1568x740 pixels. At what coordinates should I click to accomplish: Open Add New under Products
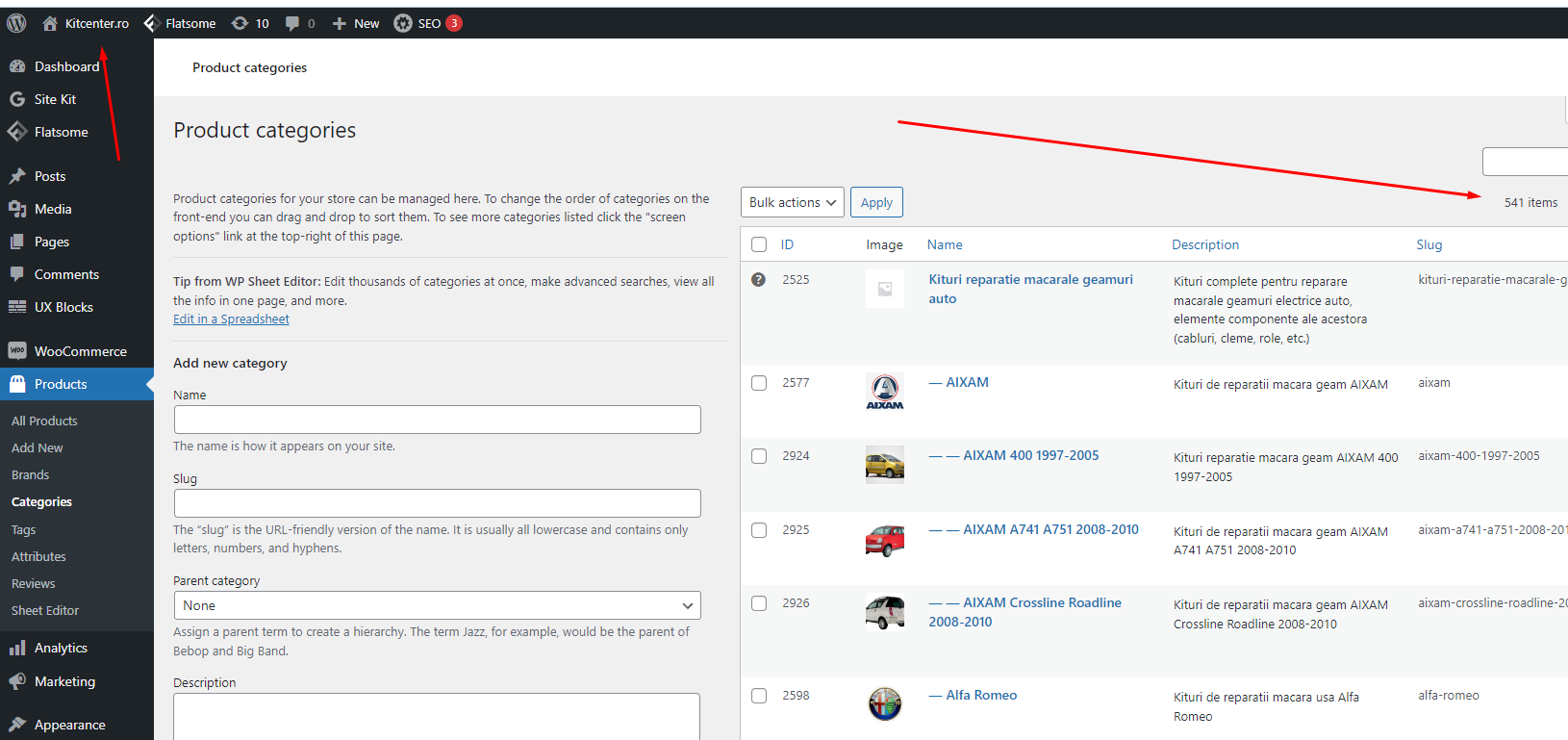pos(37,447)
